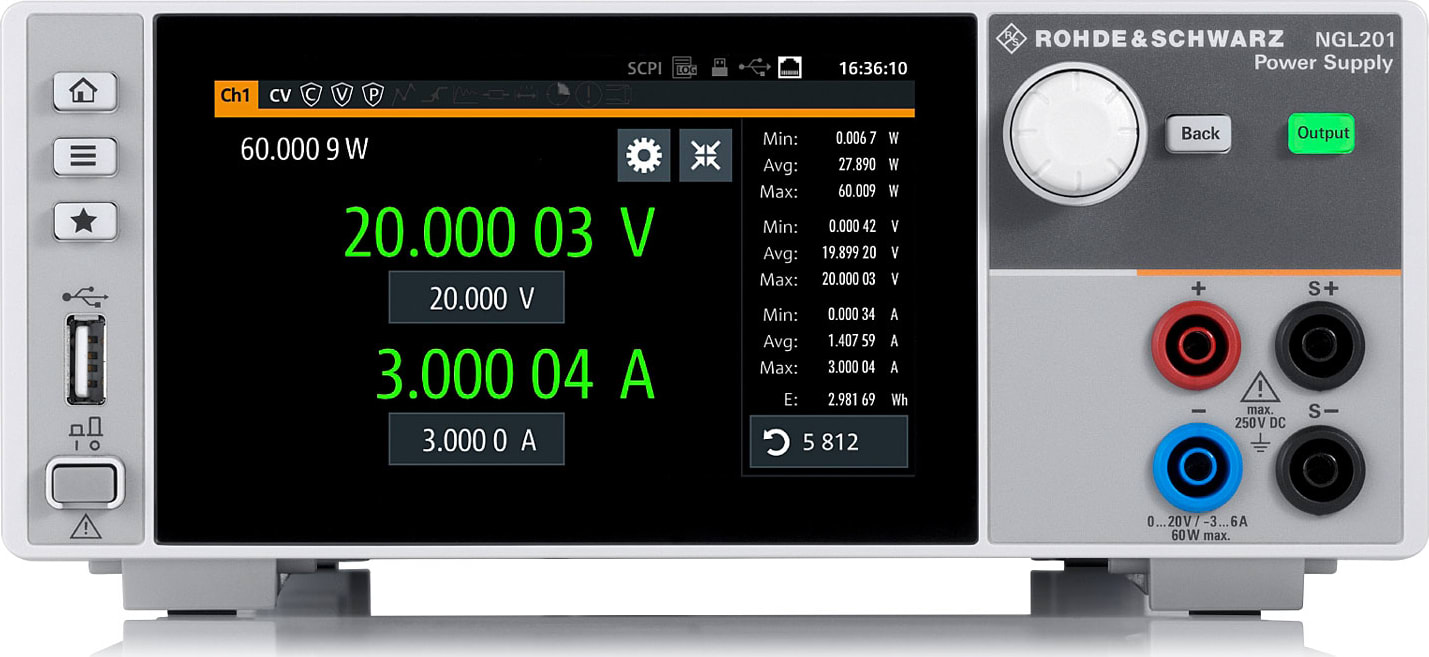
Task: Tap the Home key on the front panel
Action: pos(85,92)
